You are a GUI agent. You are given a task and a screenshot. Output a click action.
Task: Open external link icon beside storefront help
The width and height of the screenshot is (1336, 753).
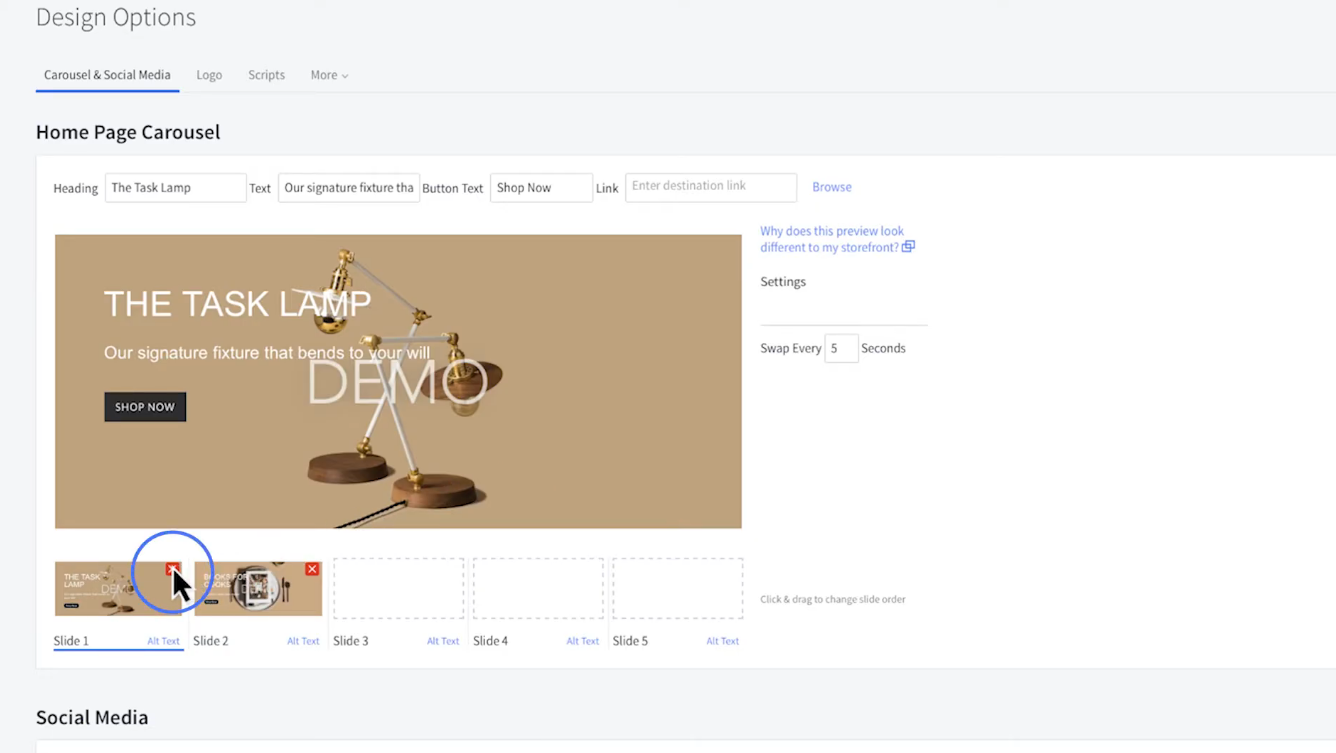click(x=908, y=247)
